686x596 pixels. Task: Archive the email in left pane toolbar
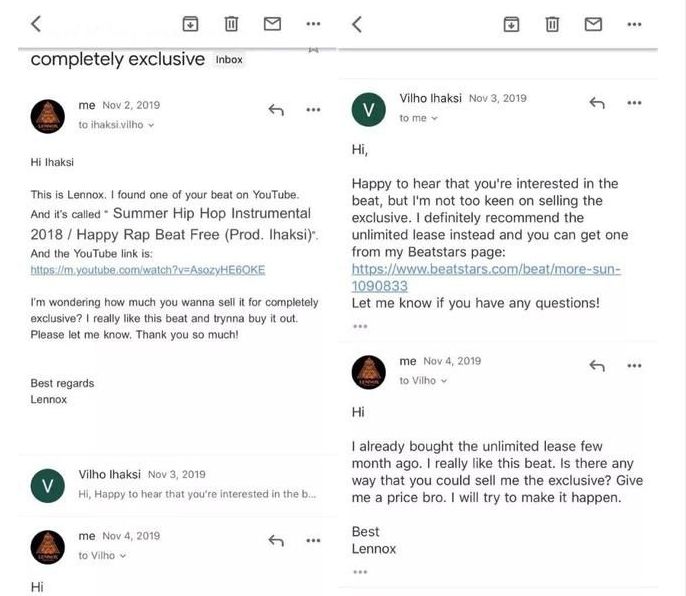click(190, 24)
